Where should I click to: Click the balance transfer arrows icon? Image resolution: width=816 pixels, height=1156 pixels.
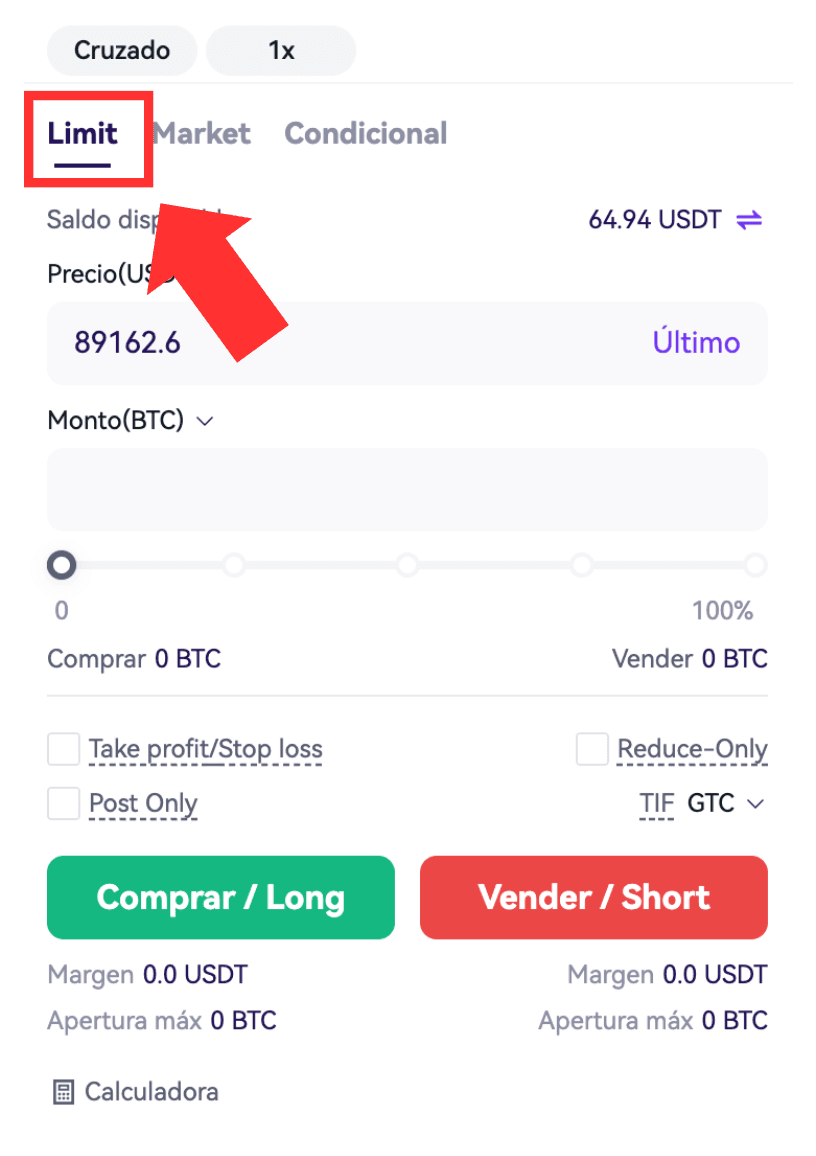tap(749, 220)
